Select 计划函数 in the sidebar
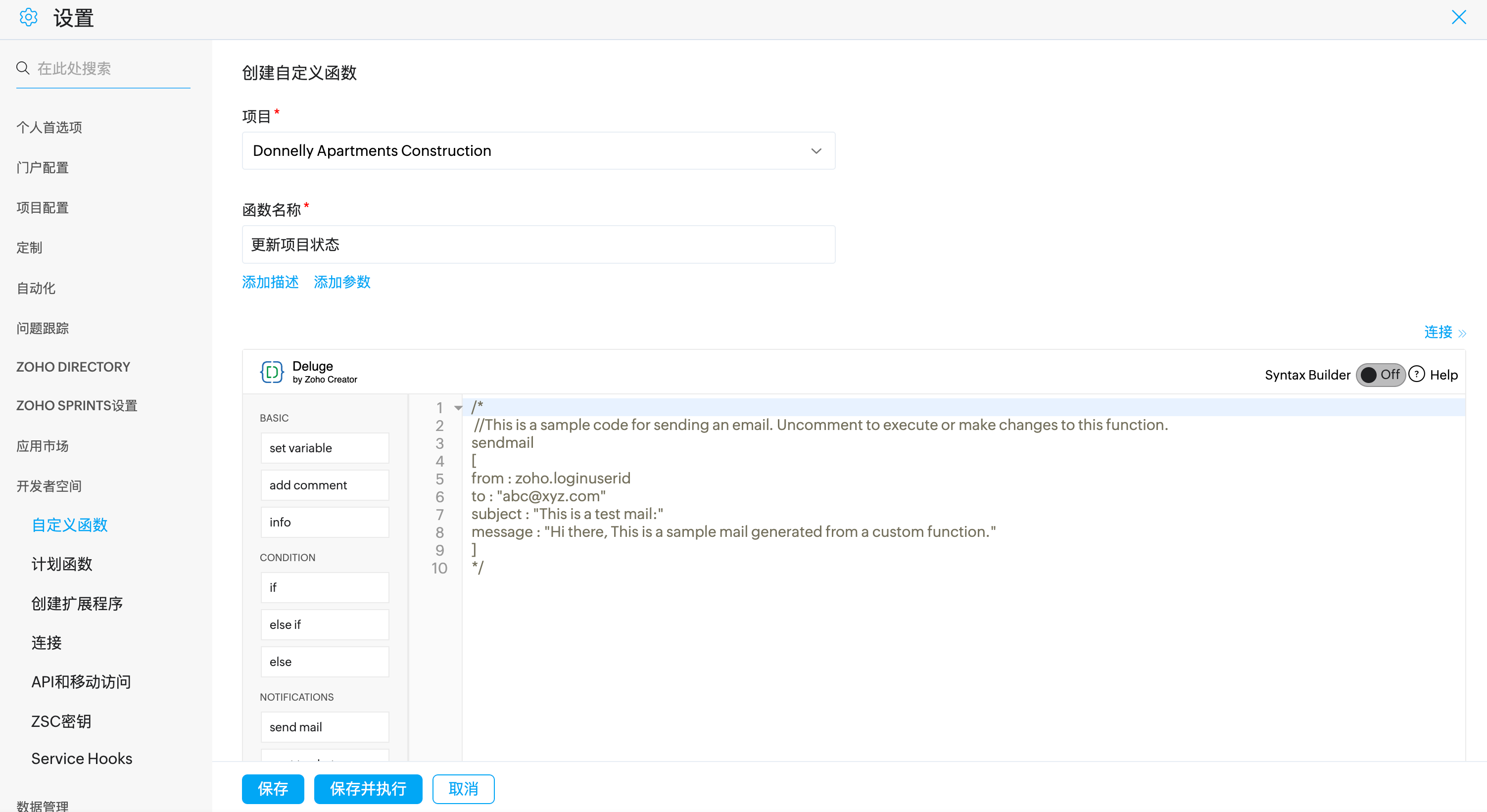This screenshot has height=812, width=1487. pos(62,564)
